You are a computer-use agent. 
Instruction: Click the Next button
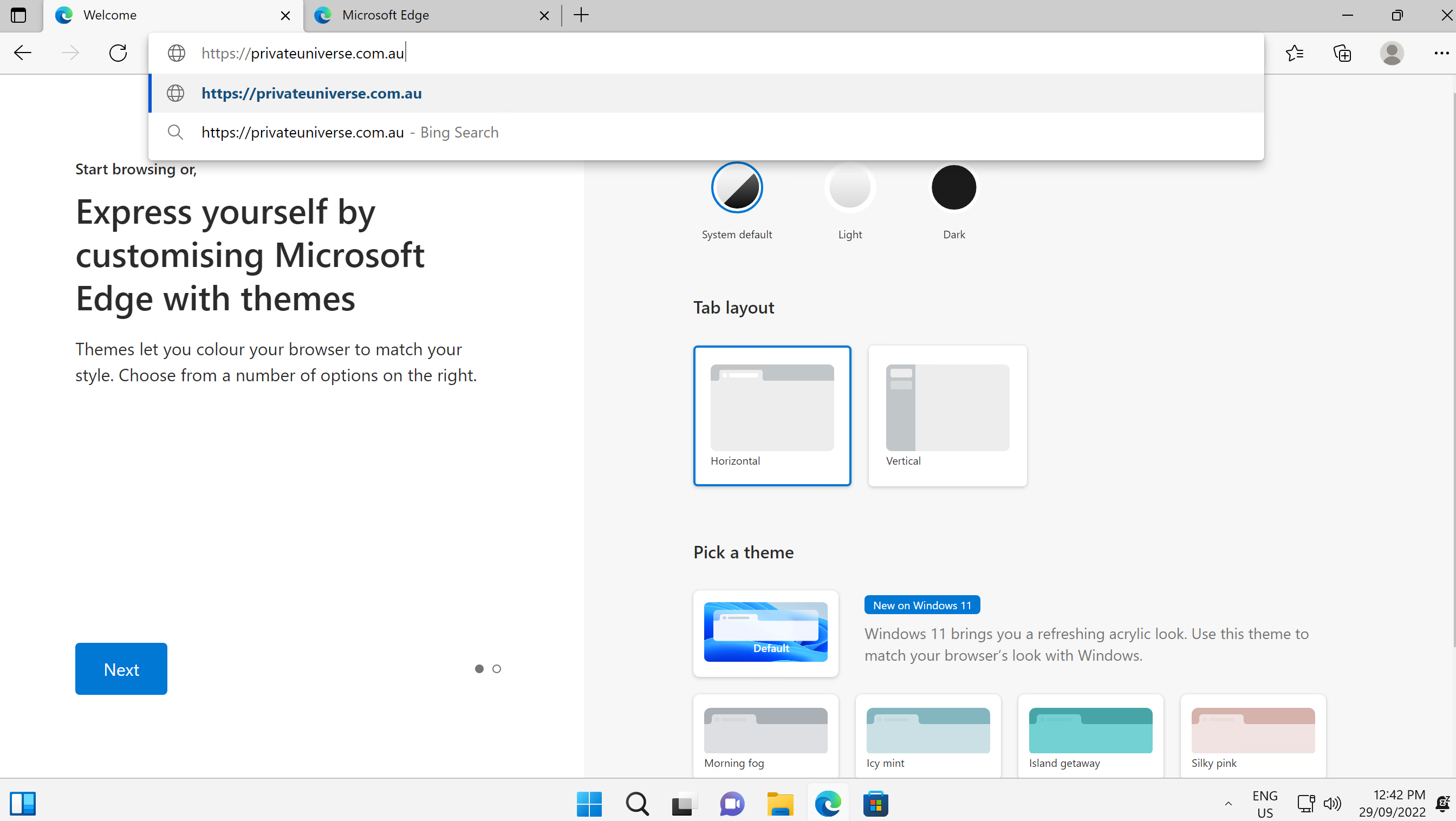(121, 669)
